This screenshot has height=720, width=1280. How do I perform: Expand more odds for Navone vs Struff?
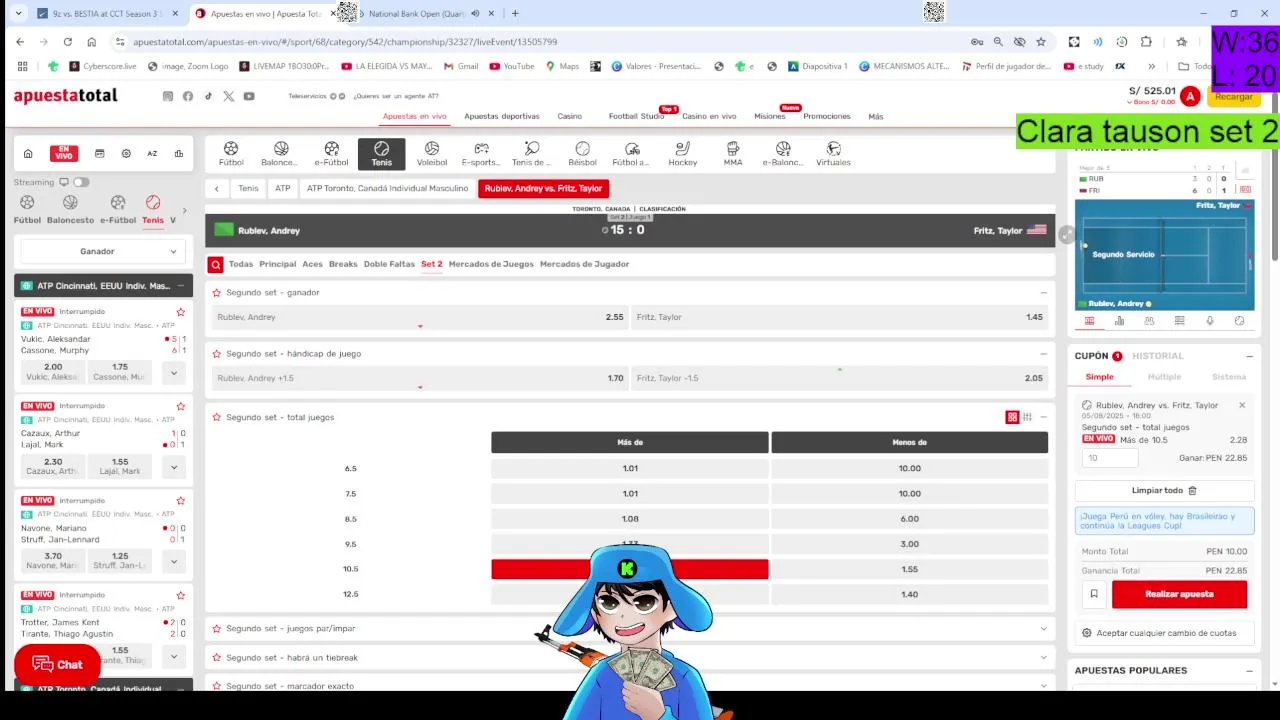point(174,561)
